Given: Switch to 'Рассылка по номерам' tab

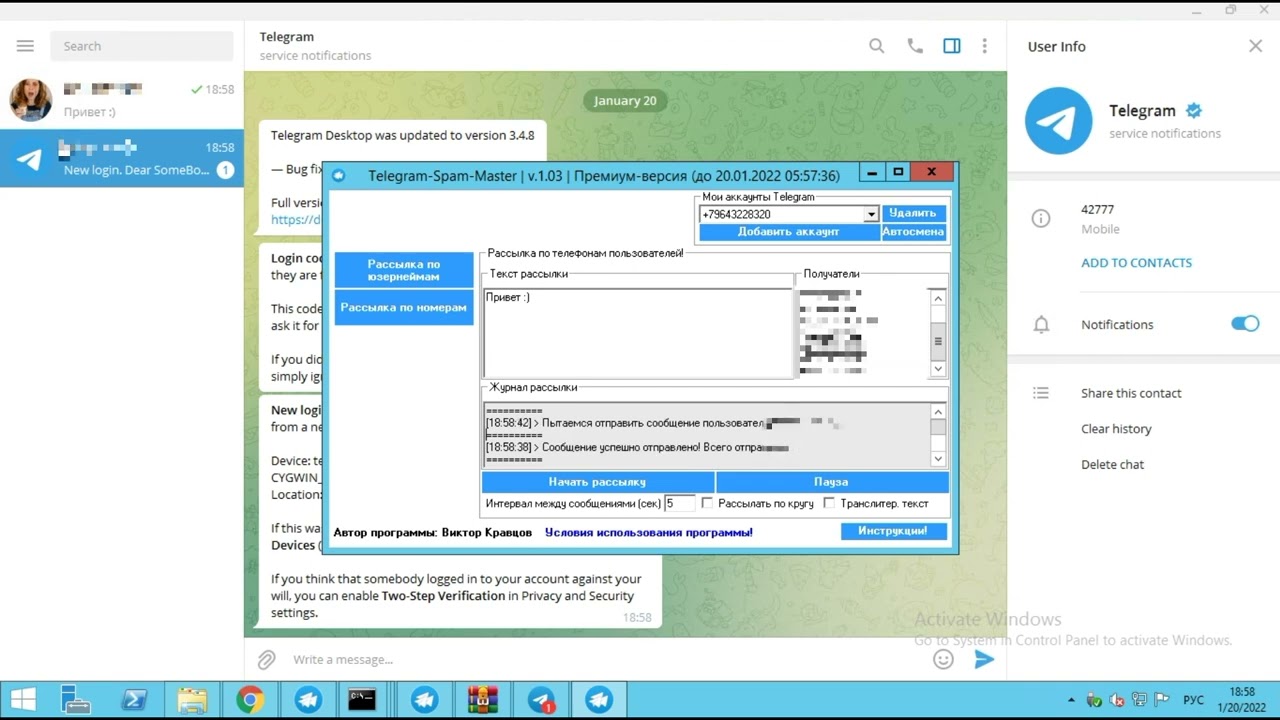Looking at the screenshot, I should coord(404,307).
